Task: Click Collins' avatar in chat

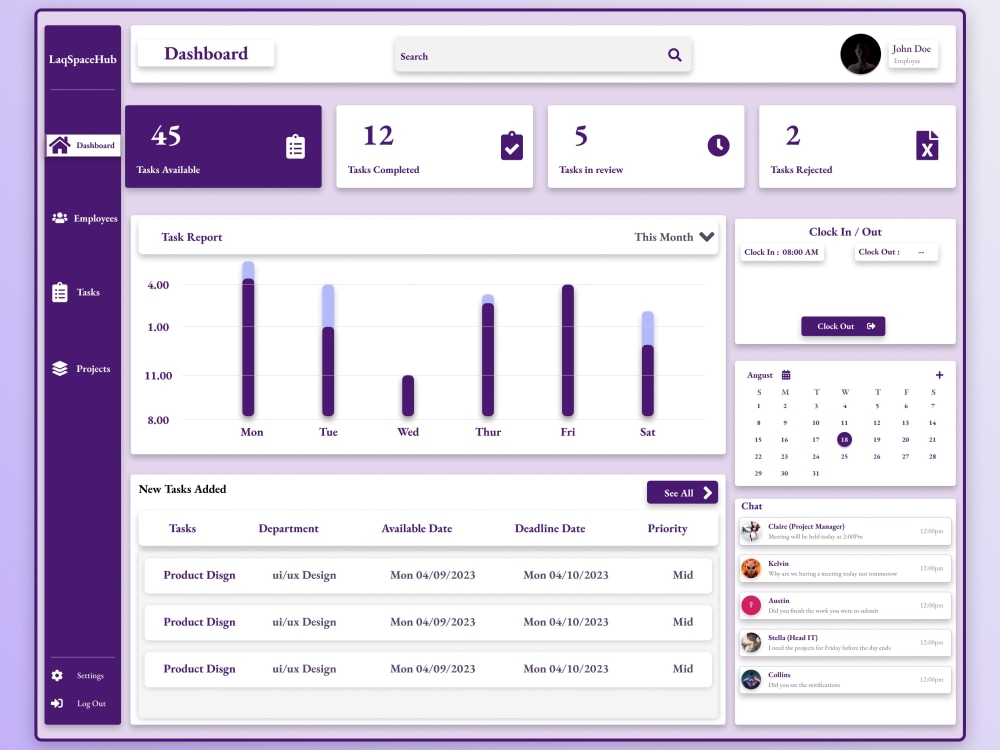Action: click(x=751, y=679)
